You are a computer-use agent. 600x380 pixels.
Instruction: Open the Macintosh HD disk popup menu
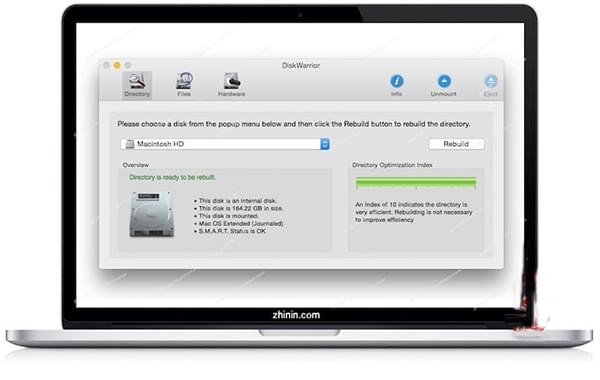(225, 144)
